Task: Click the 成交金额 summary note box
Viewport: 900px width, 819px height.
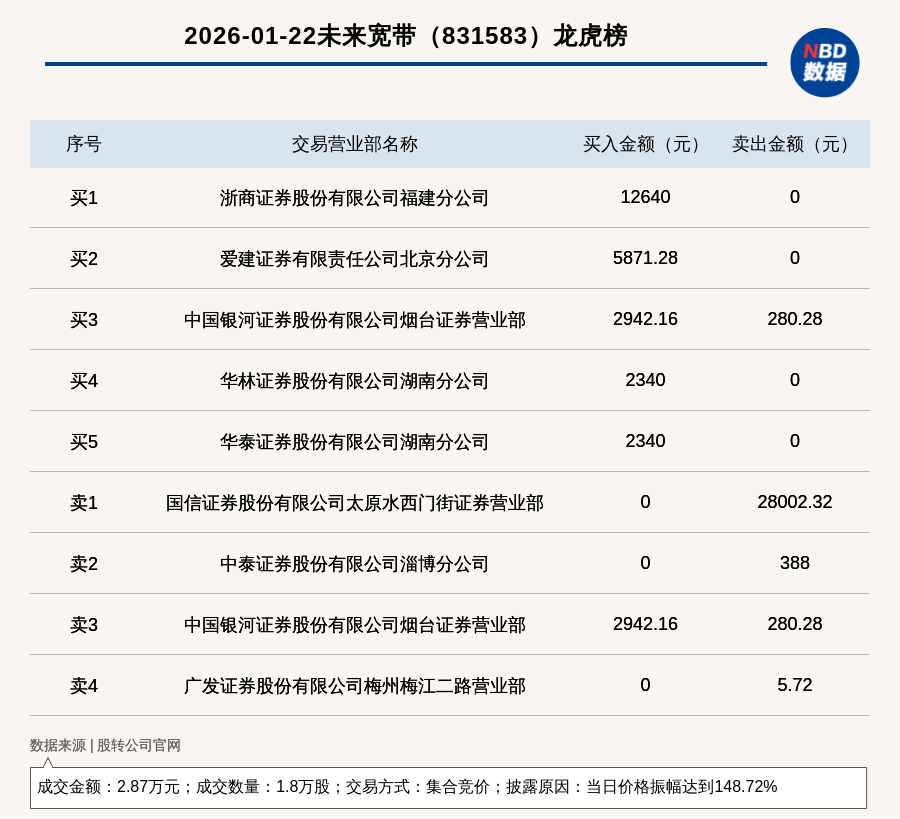Action: click(448, 787)
